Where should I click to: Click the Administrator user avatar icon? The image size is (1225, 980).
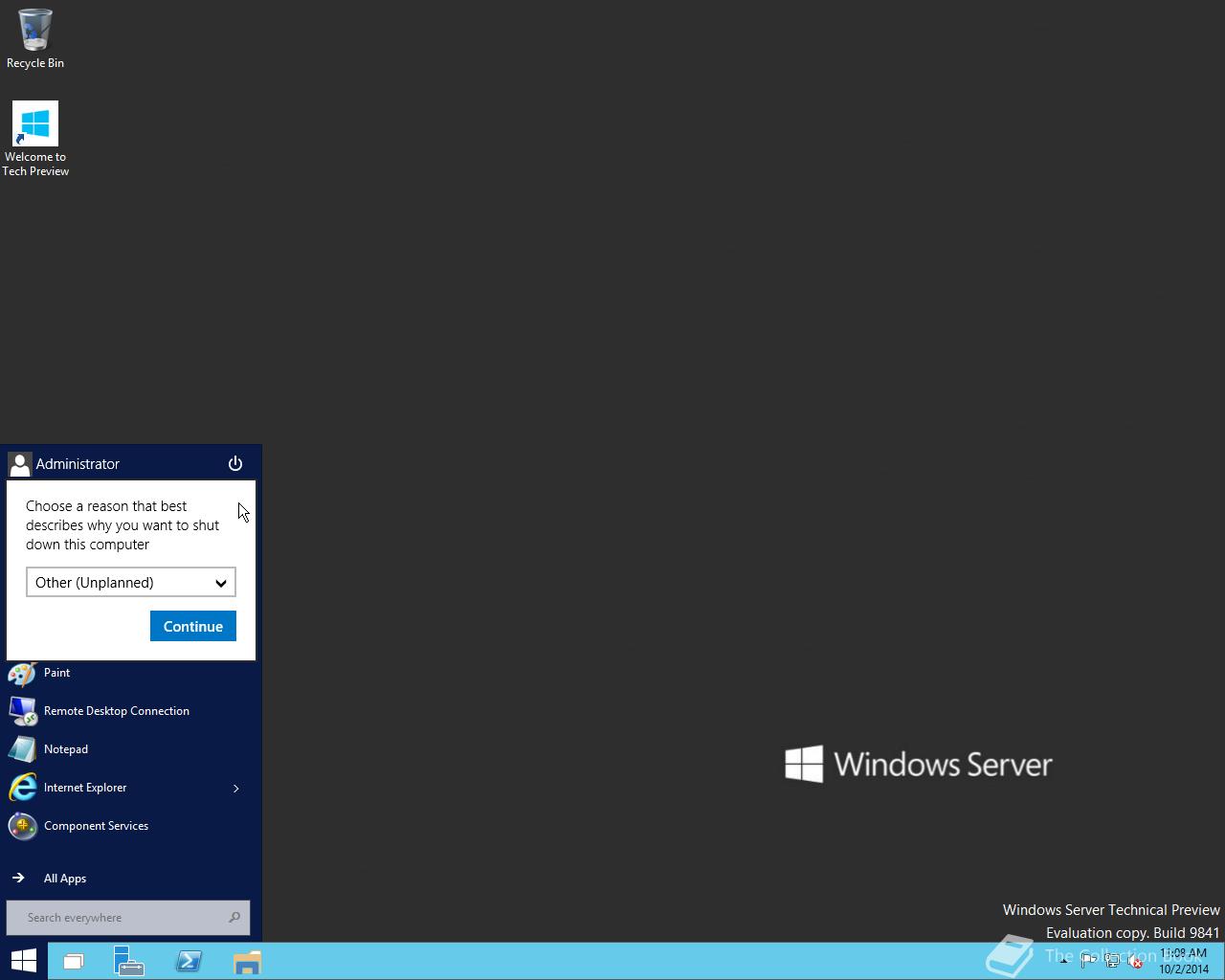coord(19,464)
